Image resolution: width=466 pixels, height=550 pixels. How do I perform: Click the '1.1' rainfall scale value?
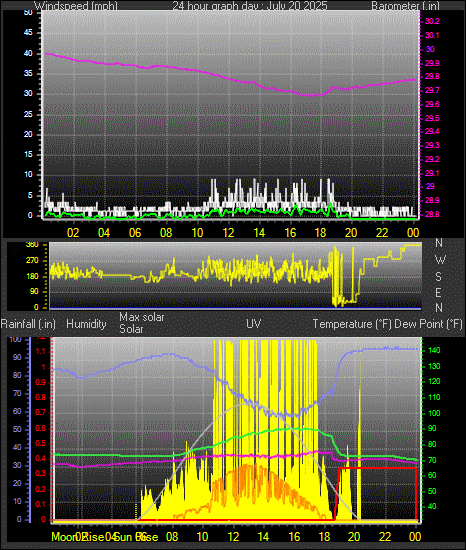(x=41, y=351)
